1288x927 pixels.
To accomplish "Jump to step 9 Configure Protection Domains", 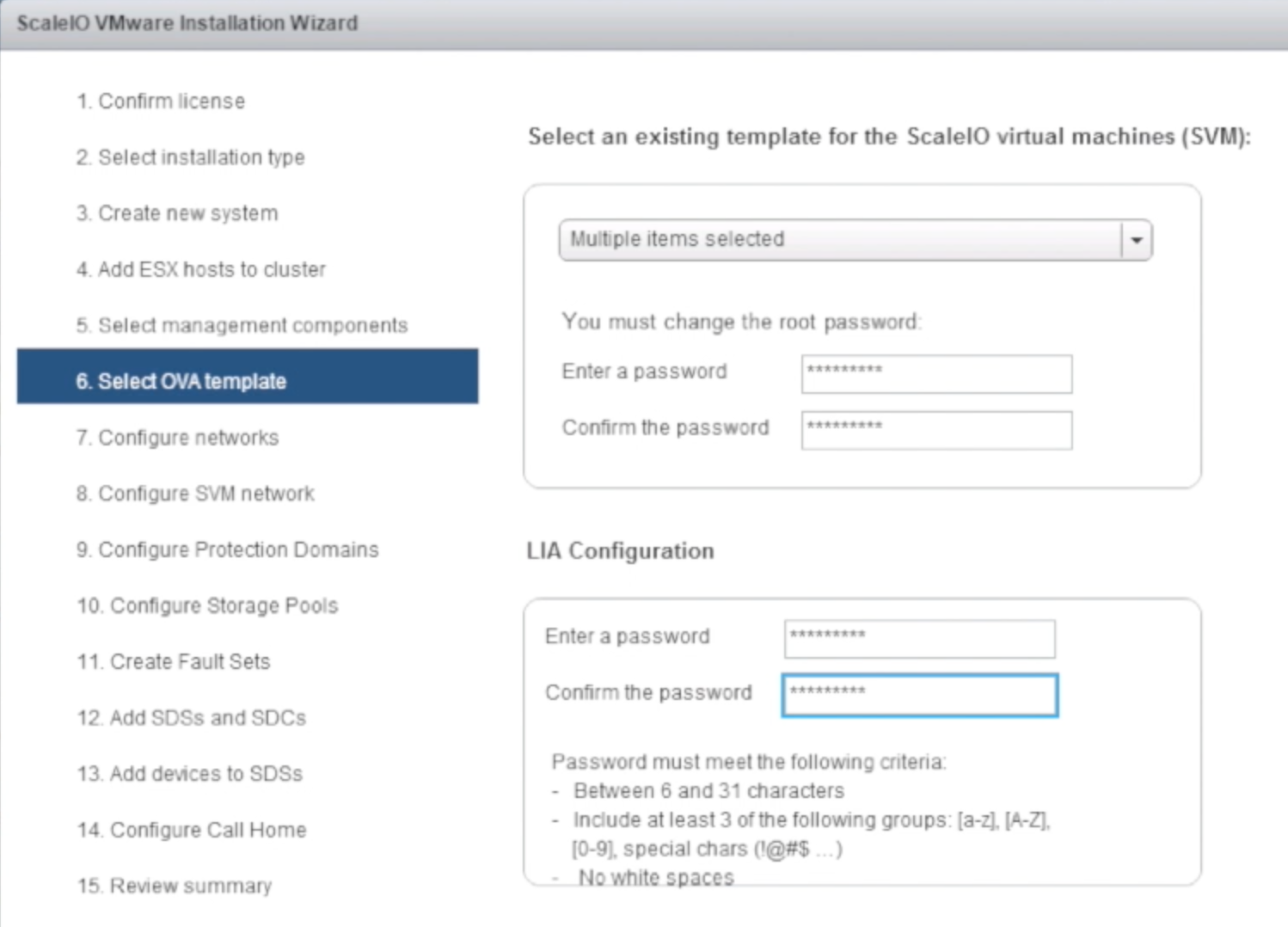I will coord(227,549).
